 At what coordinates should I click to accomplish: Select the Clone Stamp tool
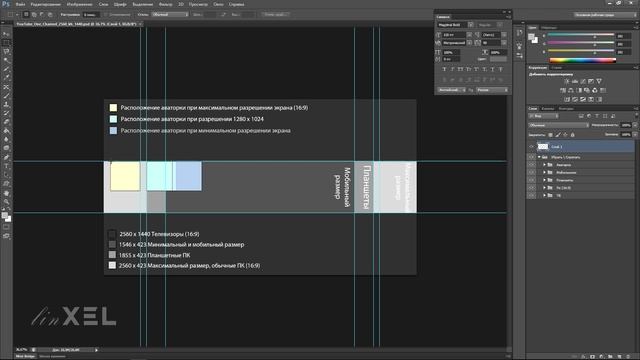click(x=6, y=104)
